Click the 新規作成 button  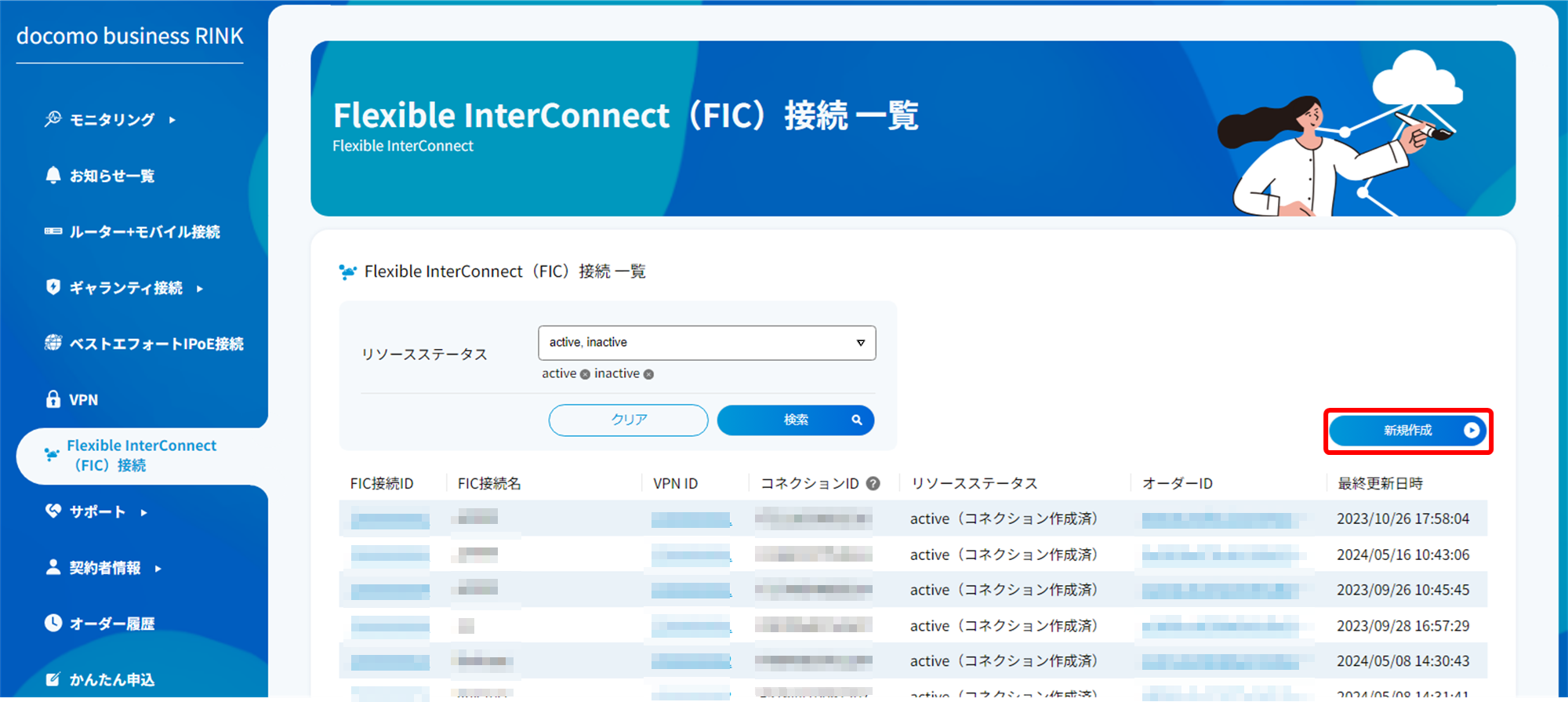click(x=1408, y=431)
